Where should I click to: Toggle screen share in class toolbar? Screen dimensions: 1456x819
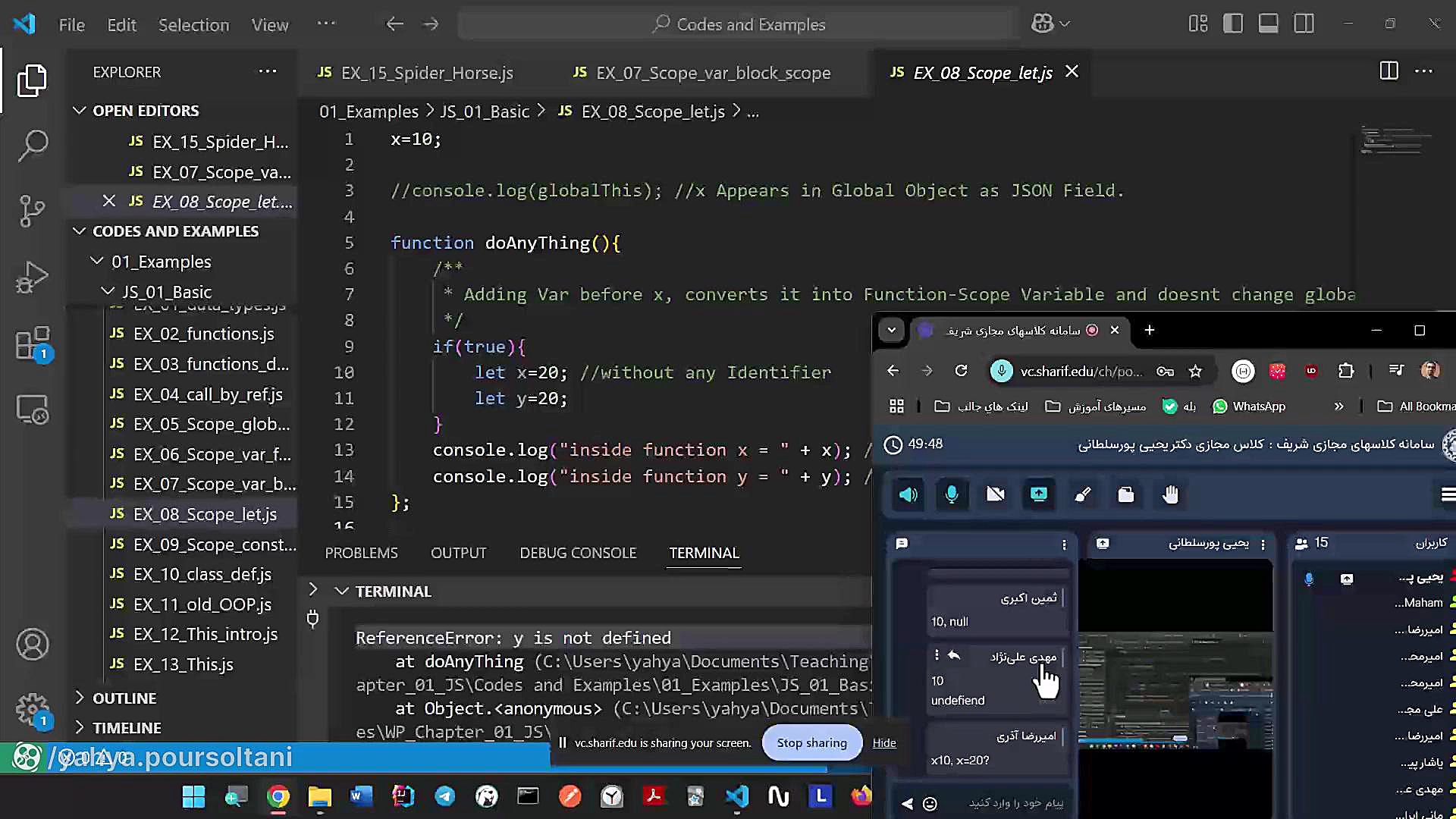coord(1039,495)
